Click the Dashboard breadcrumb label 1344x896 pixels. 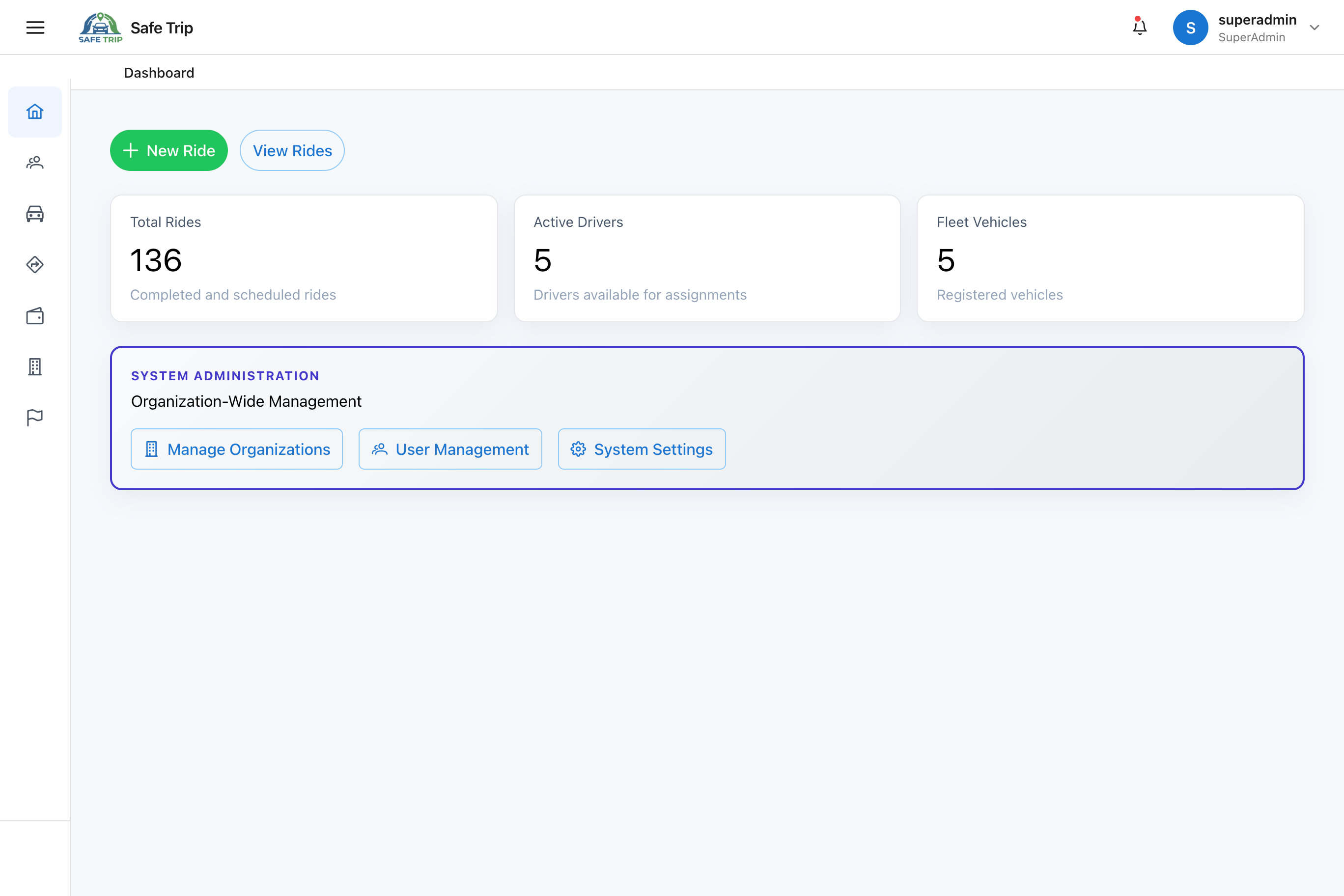click(x=159, y=73)
